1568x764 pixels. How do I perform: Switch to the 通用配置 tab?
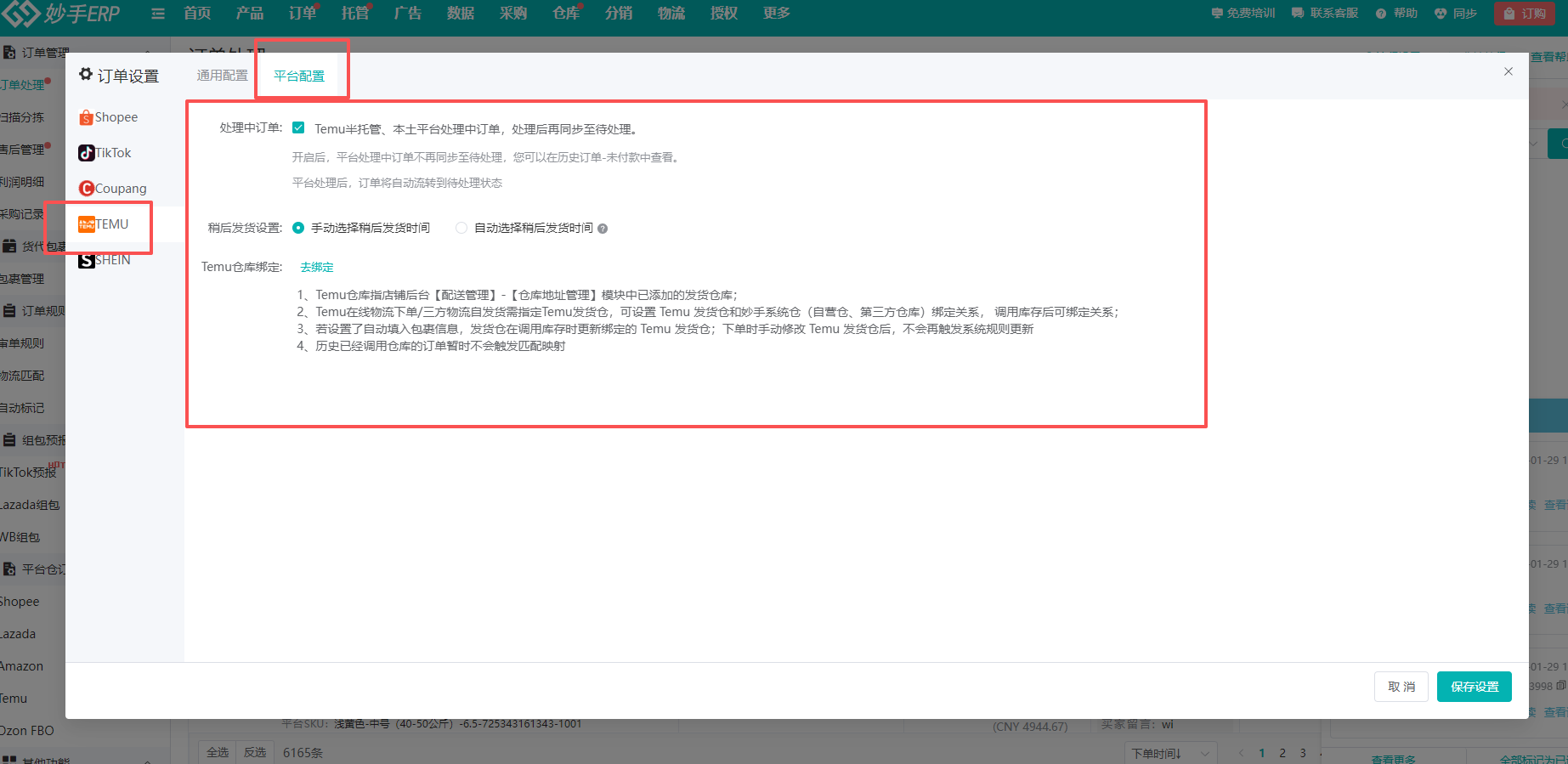pos(223,76)
